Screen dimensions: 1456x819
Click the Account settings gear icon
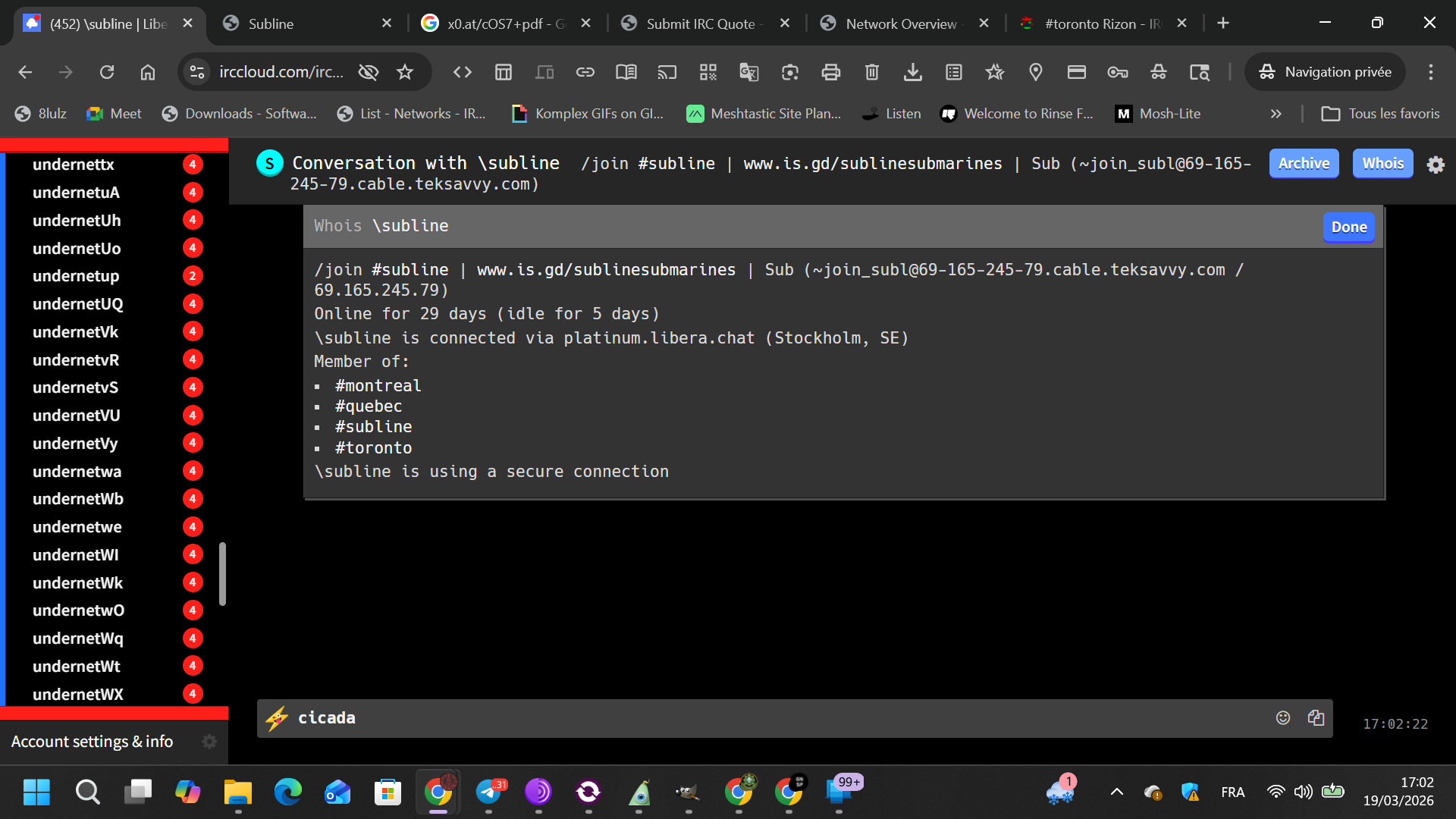209,741
